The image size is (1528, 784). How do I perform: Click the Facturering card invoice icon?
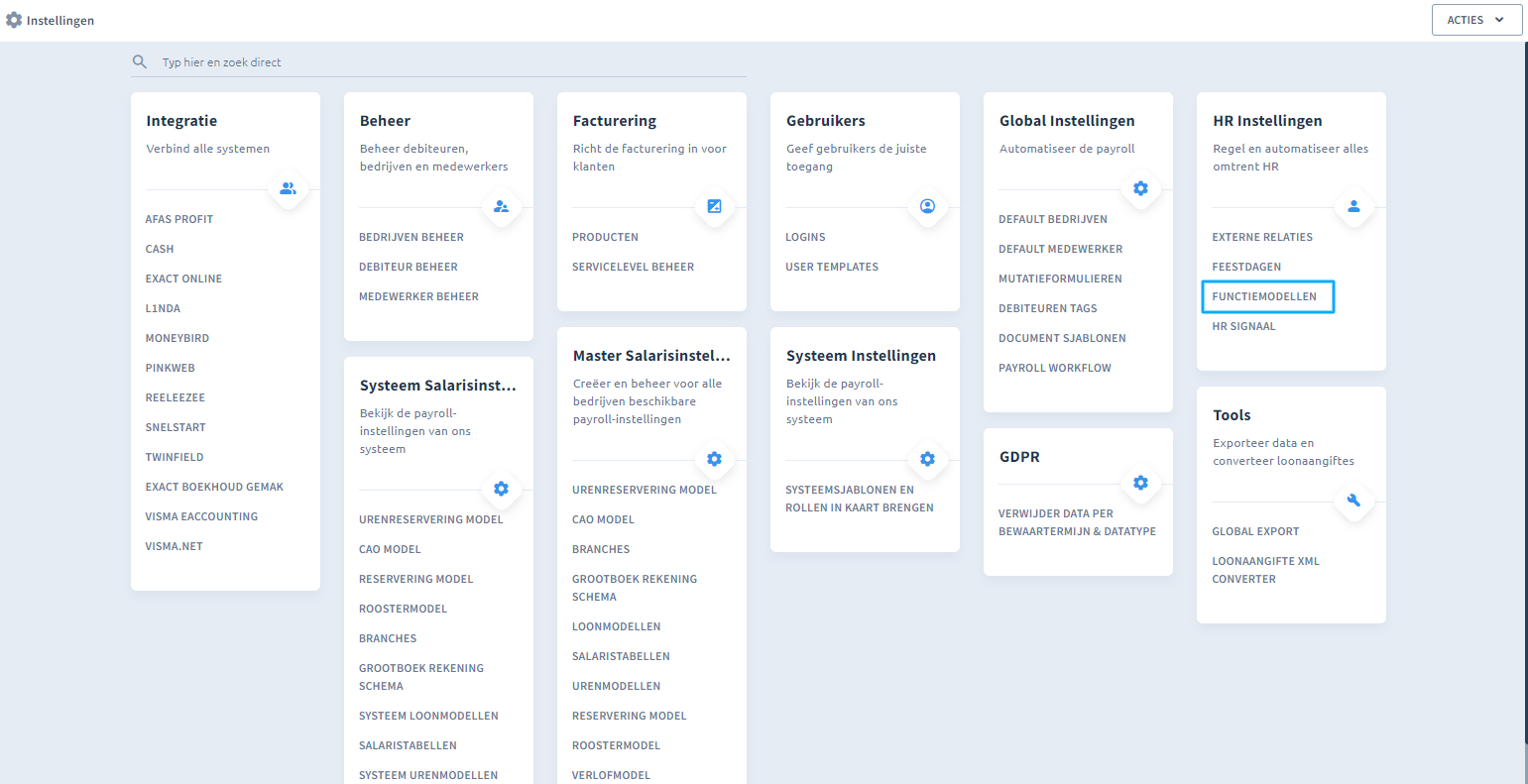click(714, 206)
